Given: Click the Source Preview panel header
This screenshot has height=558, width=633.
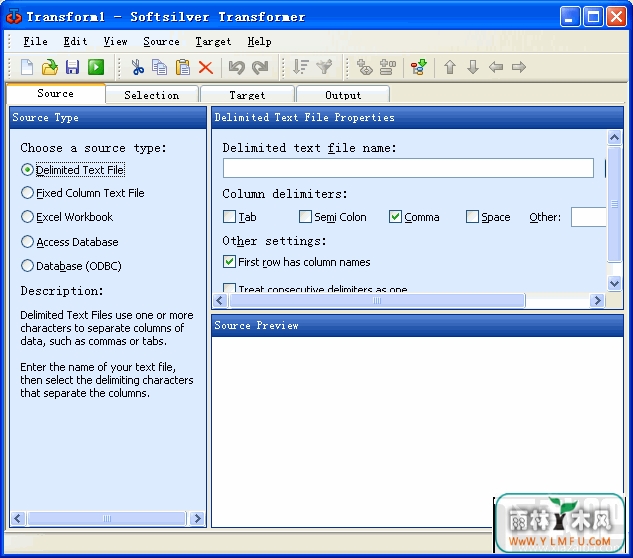Looking at the screenshot, I should tap(417, 325).
